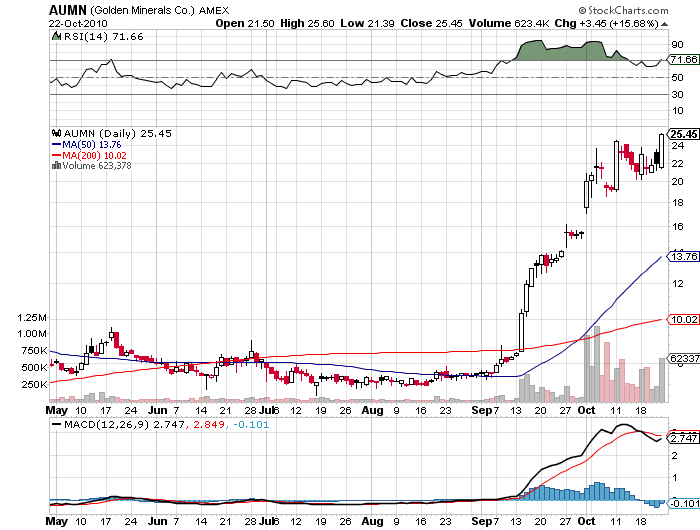Click the 1.00M volume axis label
Screen dimensions: 700x530
click(x=32, y=334)
